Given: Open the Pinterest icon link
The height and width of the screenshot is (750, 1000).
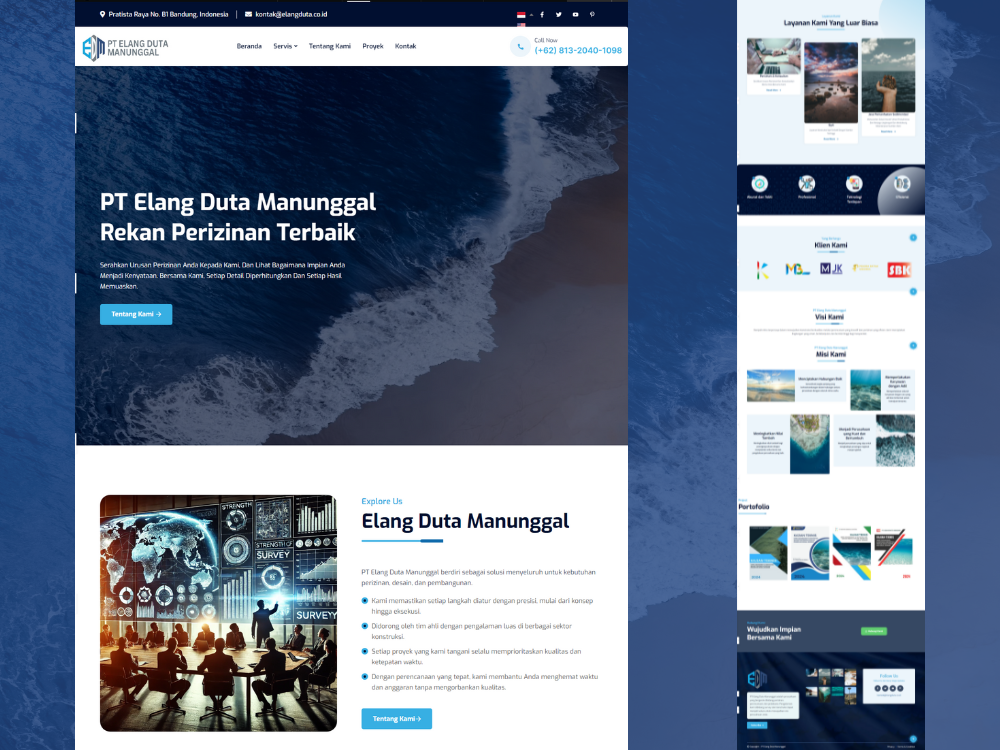Looking at the screenshot, I should coord(592,15).
